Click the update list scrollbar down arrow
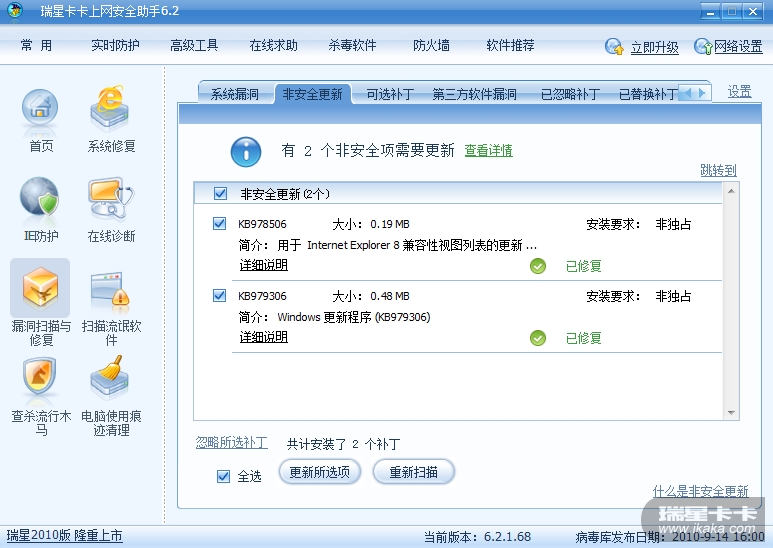This screenshot has width=773, height=548. click(731, 412)
